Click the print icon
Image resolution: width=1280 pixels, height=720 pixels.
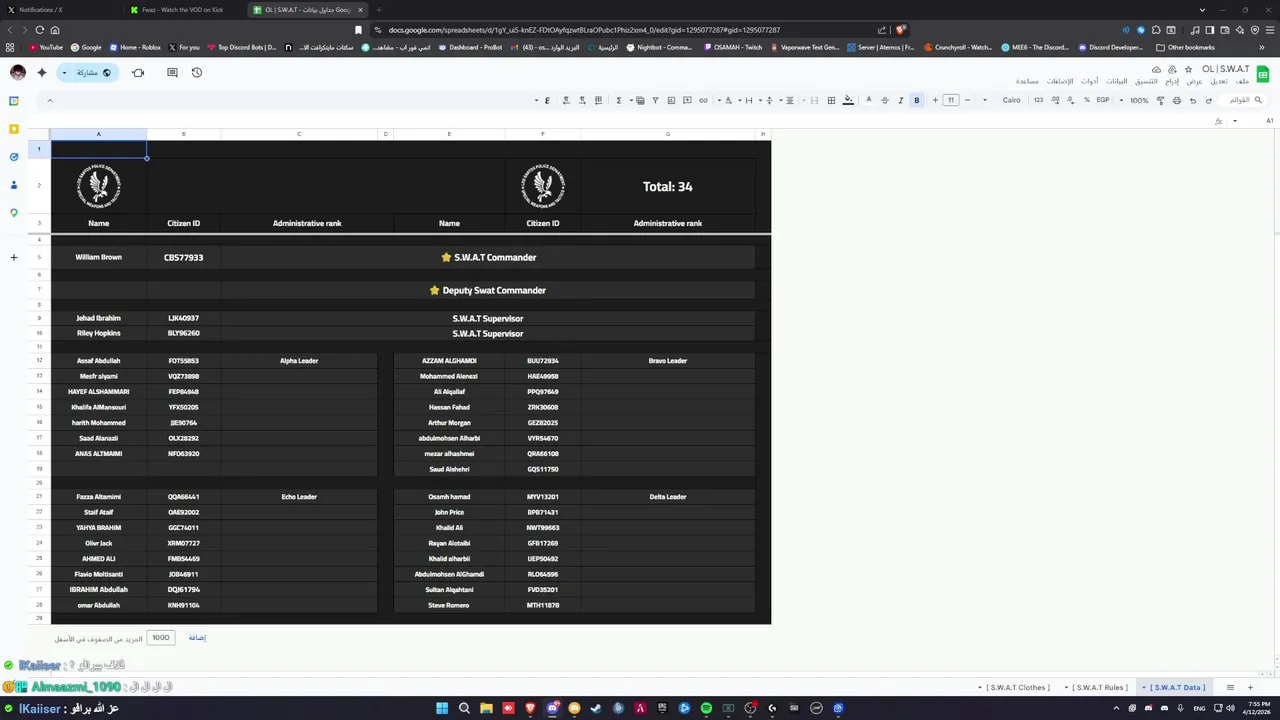(x=1177, y=100)
